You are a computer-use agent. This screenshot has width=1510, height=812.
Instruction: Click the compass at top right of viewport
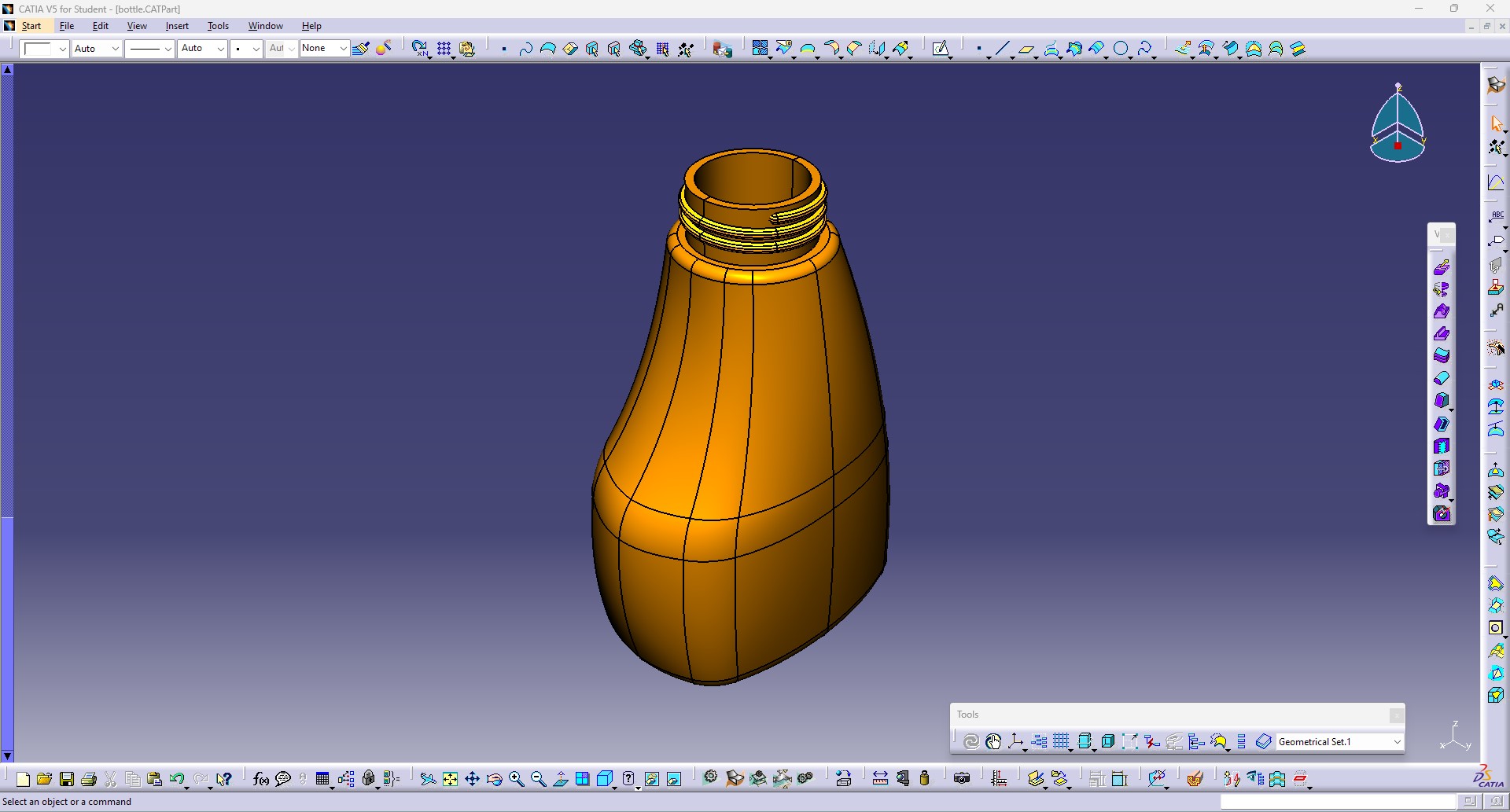(x=1398, y=123)
